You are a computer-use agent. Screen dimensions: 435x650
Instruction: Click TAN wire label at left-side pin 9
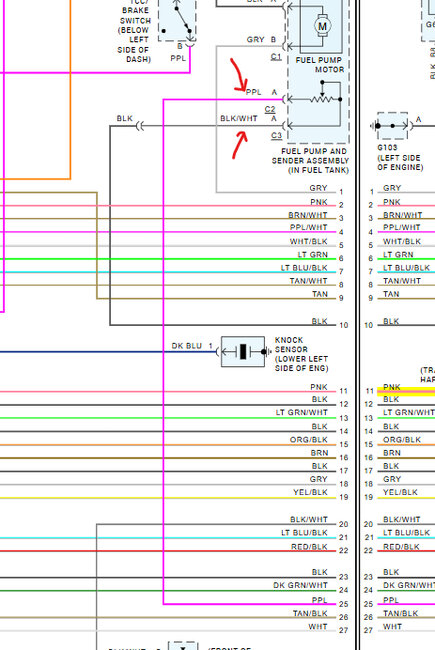tap(320, 294)
